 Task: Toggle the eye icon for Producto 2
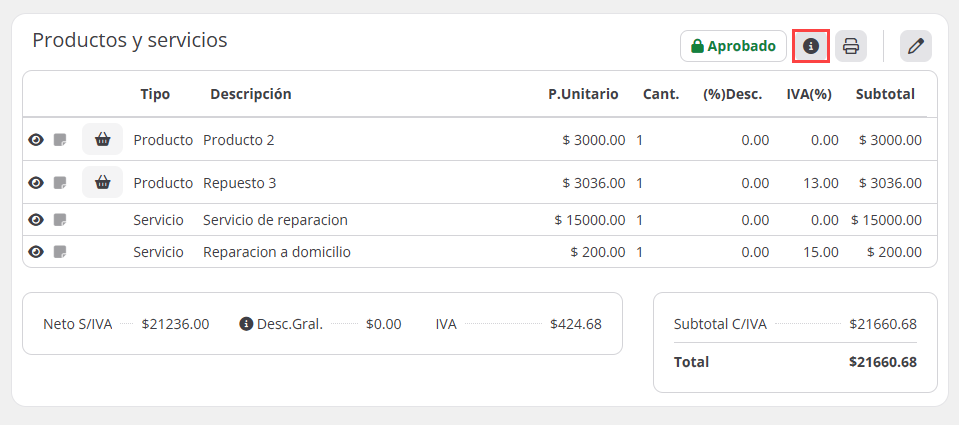coord(36,140)
